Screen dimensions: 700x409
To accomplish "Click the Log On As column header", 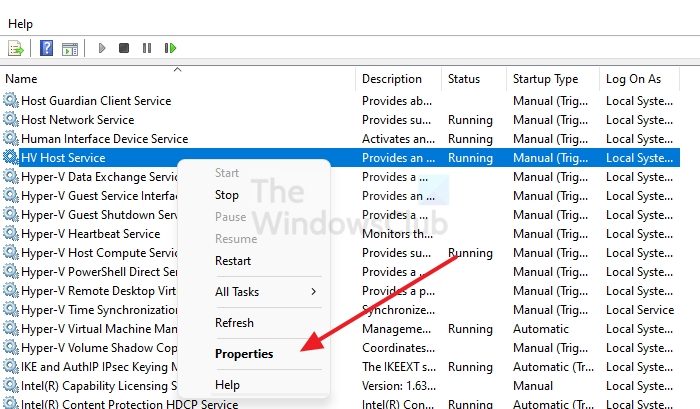I will coord(633,79).
